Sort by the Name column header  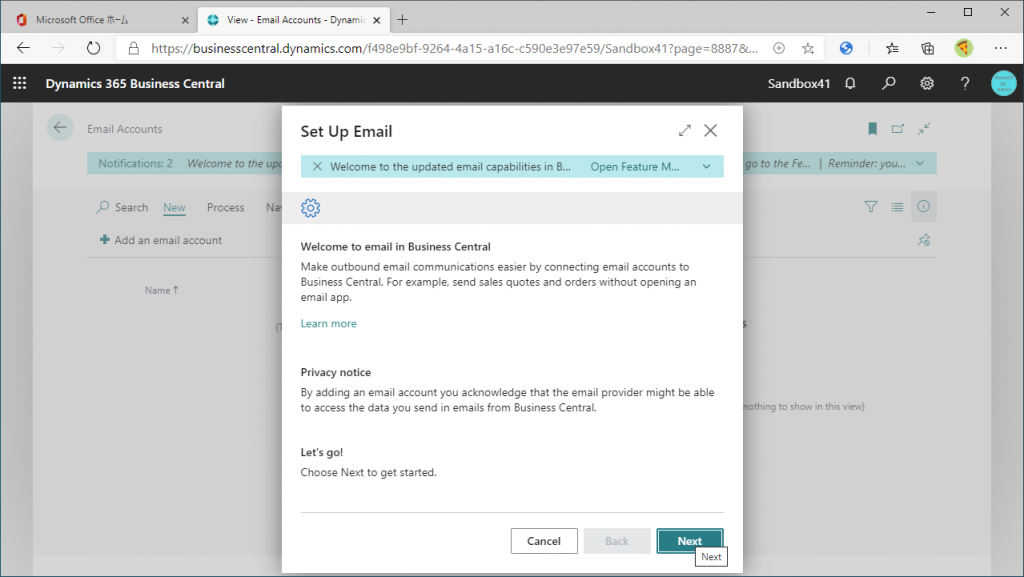pyautogui.click(x=161, y=290)
